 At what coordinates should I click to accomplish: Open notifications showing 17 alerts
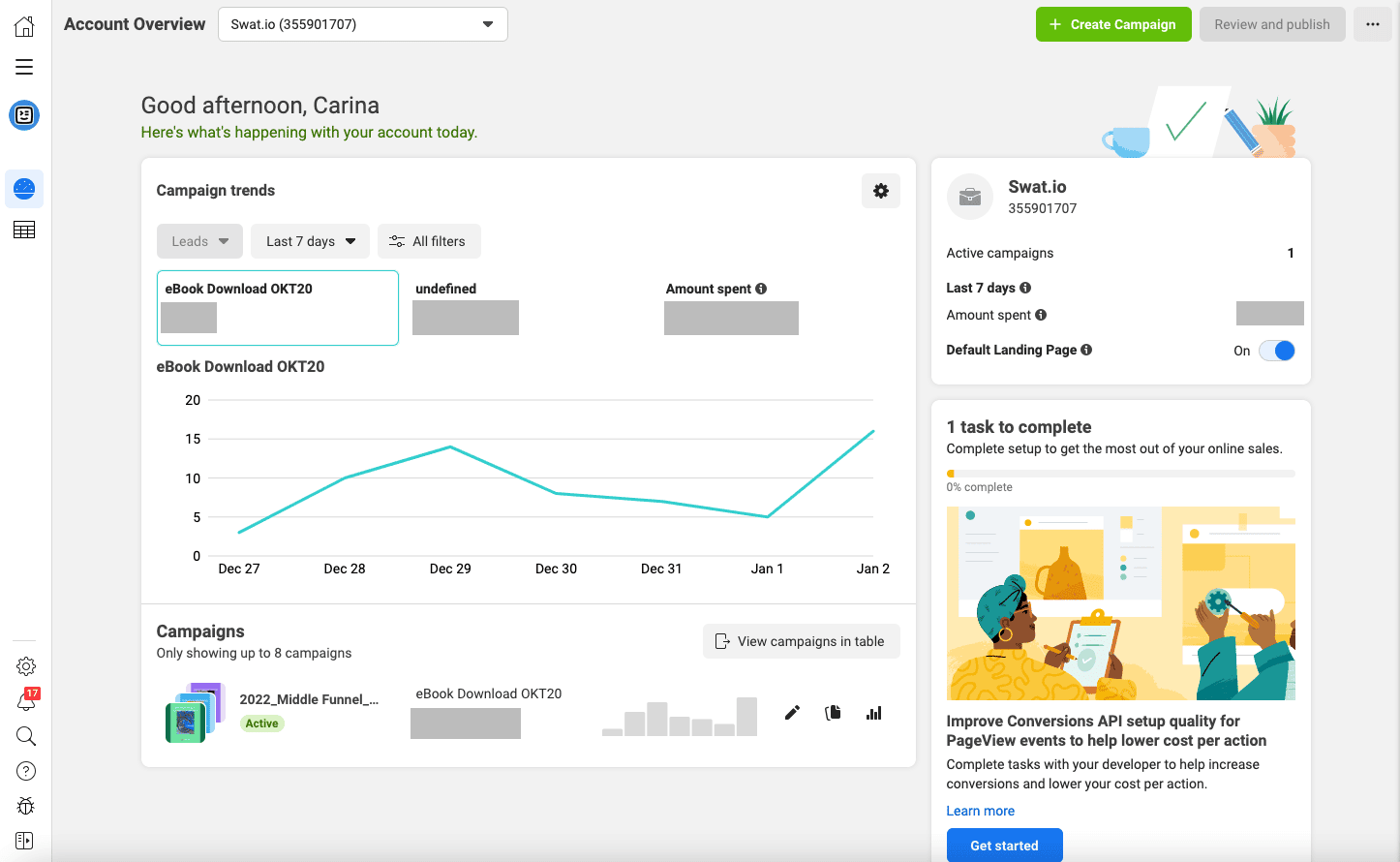click(25, 700)
